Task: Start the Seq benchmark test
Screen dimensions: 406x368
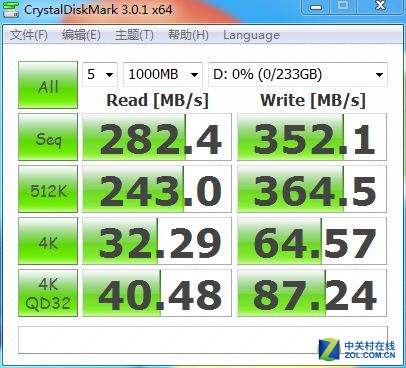Action: click(x=48, y=137)
